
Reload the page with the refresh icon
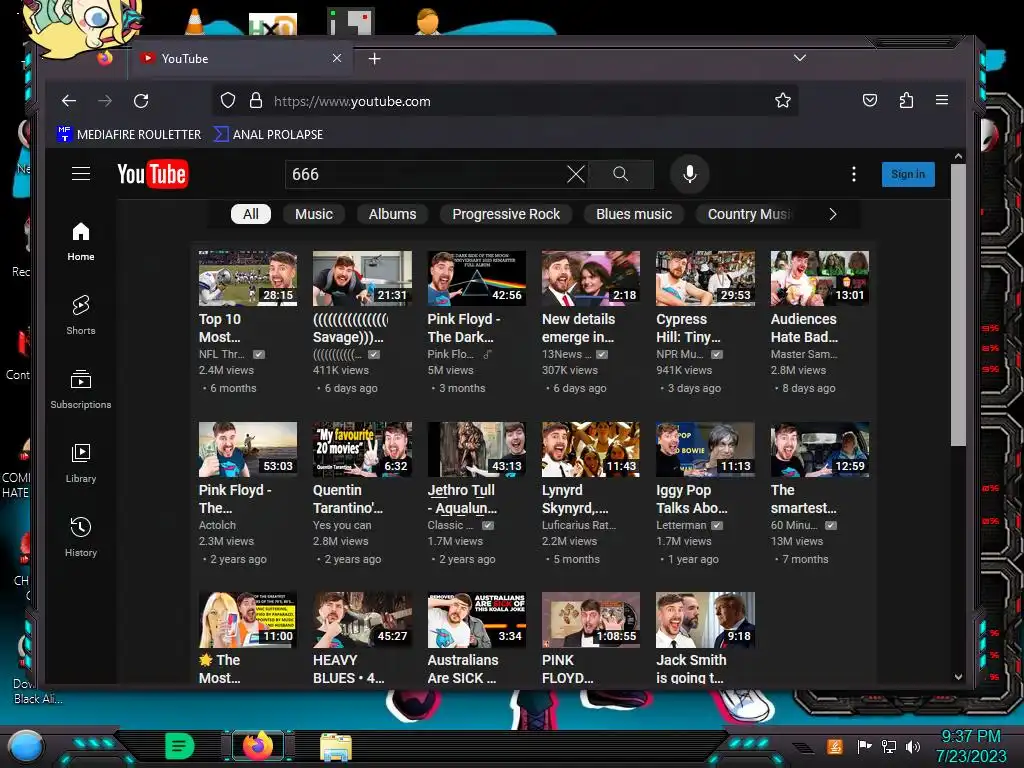pos(141,101)
